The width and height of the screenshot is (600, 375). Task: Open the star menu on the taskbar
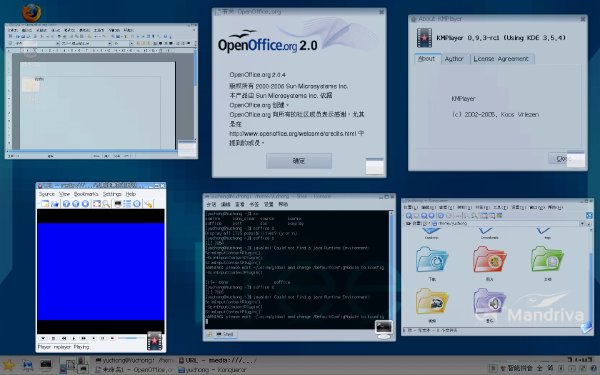point(8,365)
